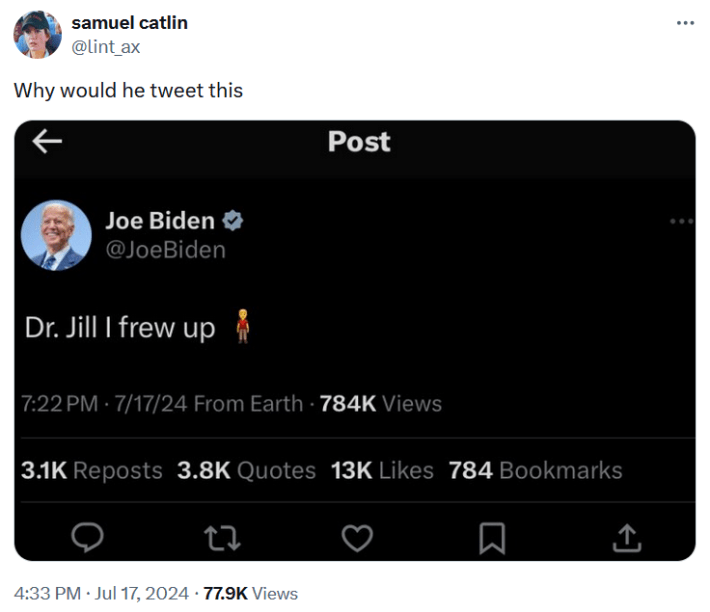Screen dimensions: 710x612
Task: Click the @JoeBiden handle
Action: (165, 250)
